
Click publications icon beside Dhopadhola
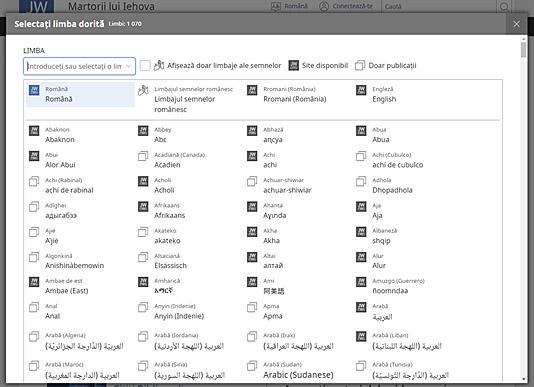pyautogui.click(x=361, y=181)
